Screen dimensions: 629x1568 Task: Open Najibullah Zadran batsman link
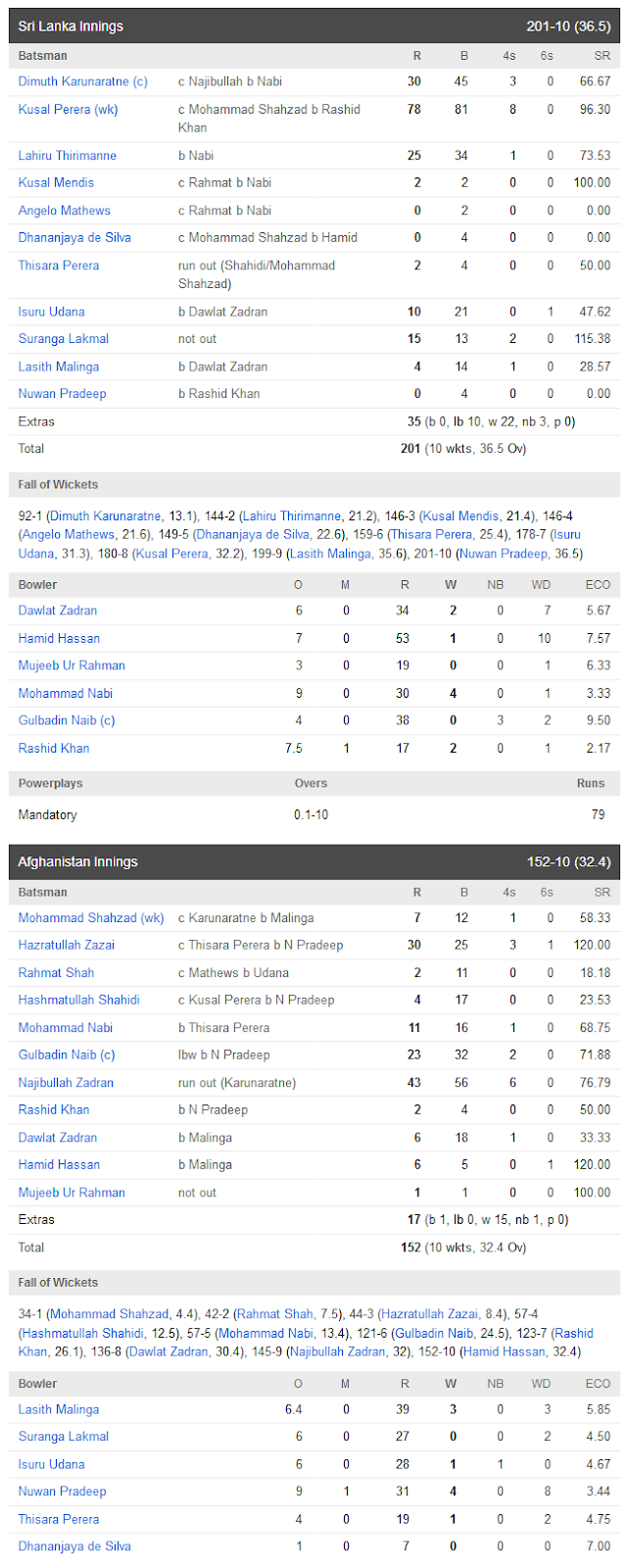[x=66, y=1083]
